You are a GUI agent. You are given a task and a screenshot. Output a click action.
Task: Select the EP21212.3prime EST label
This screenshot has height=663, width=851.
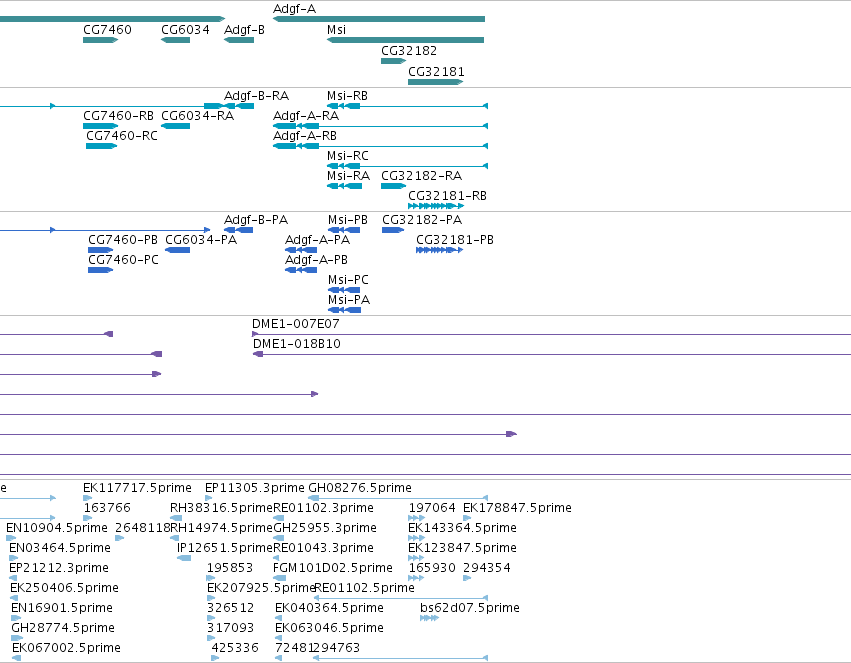point(59,569)
